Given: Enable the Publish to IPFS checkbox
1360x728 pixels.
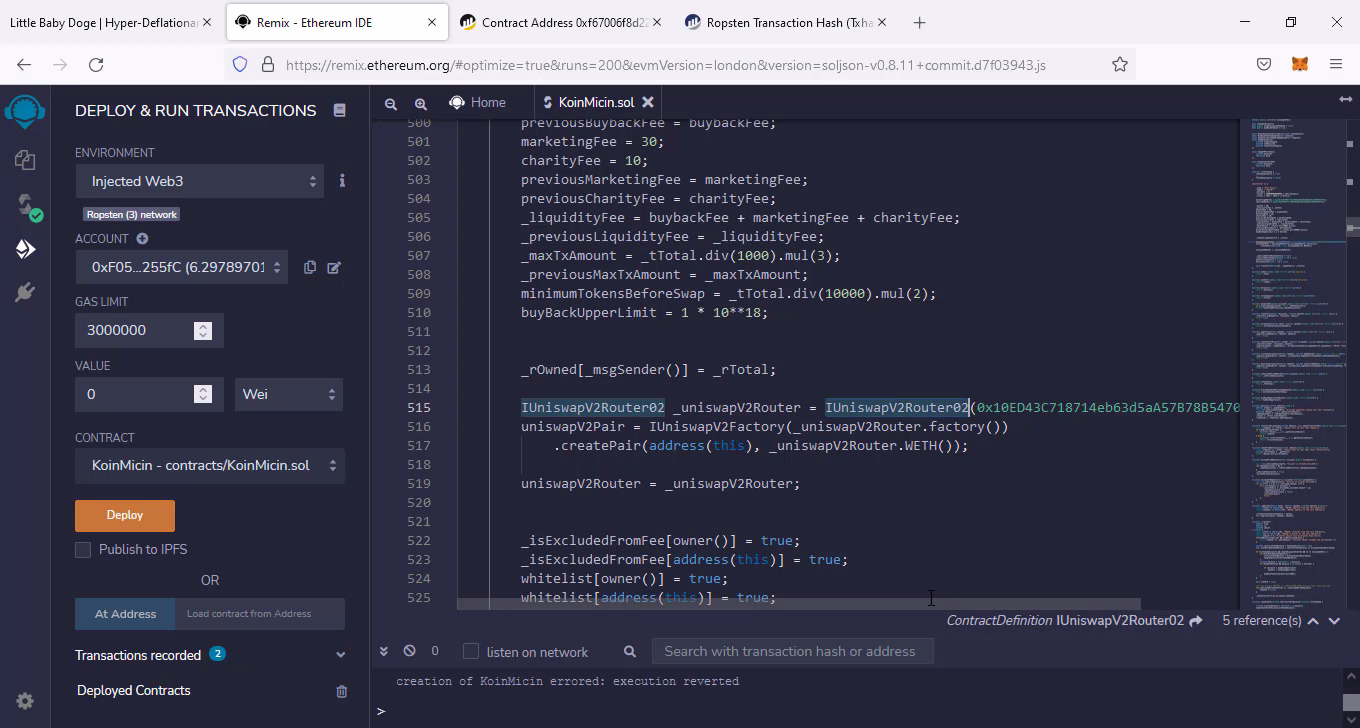Looking at the screenshot, I should point(83,549).
